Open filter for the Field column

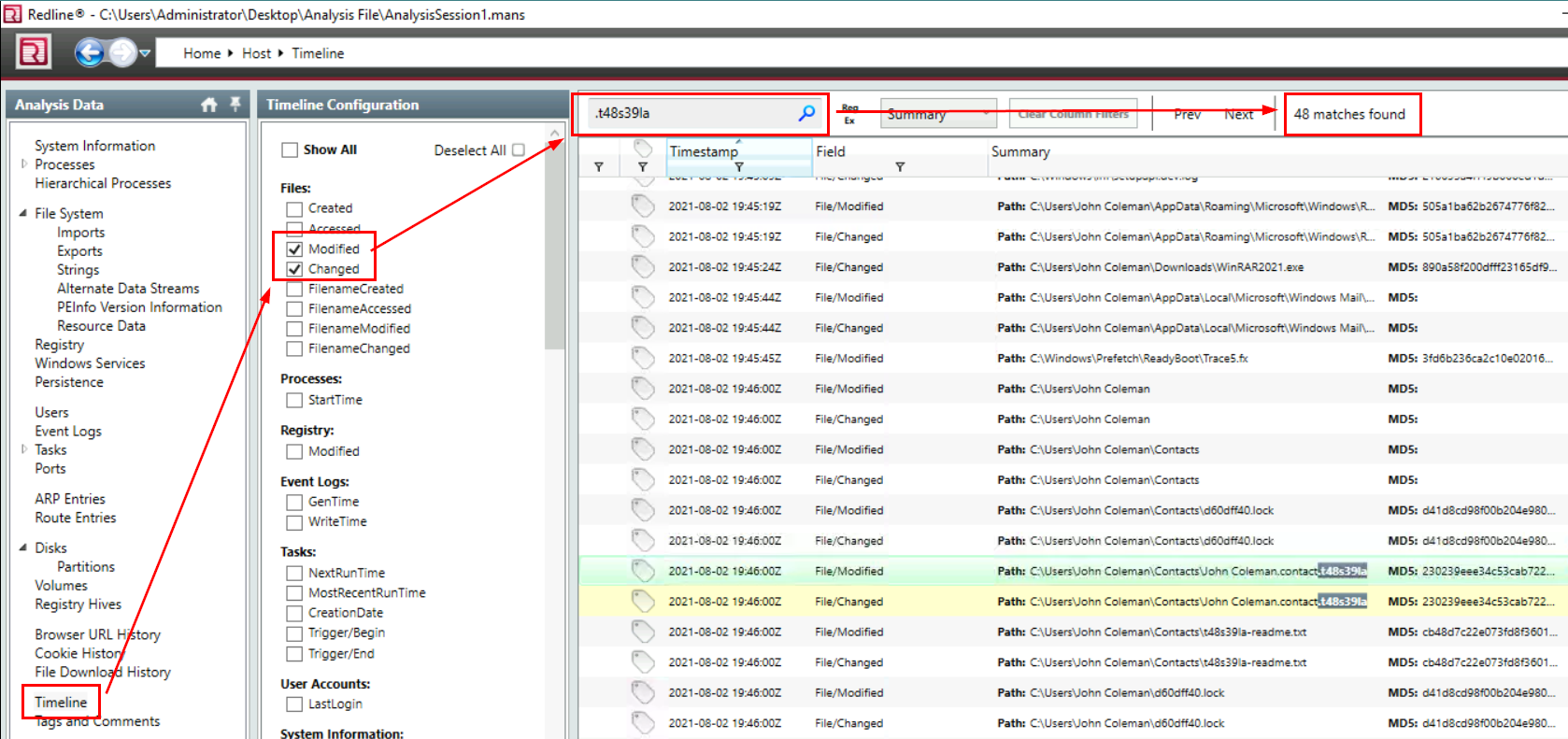[899, 167]
